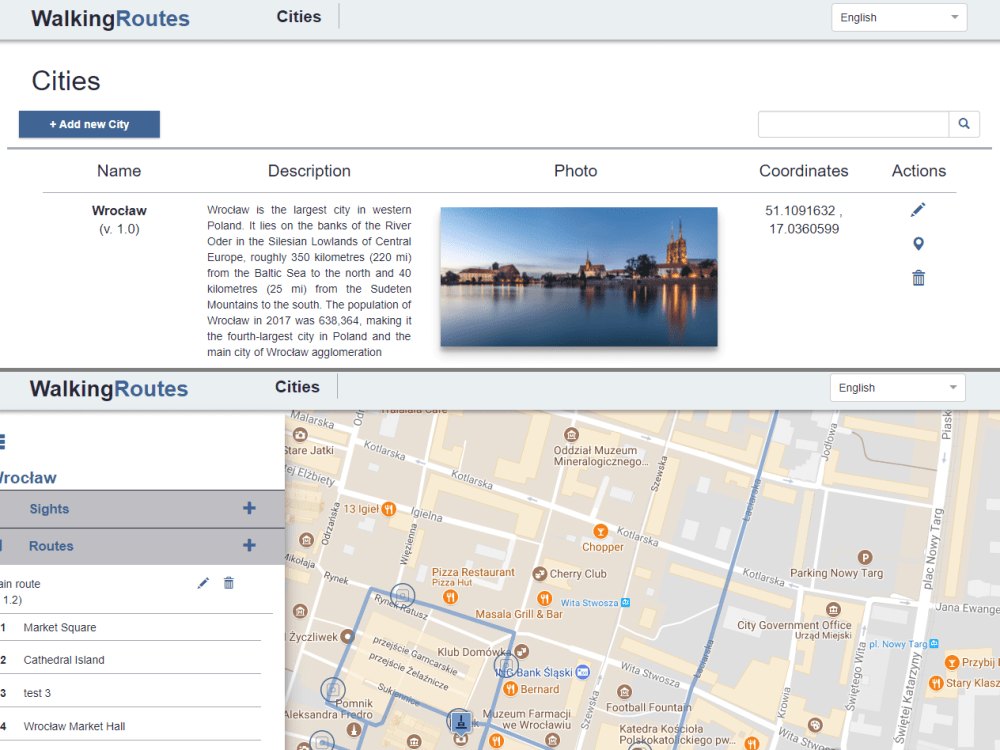Click Życzliwek marker on map
Image resolution: width=1000 pixels, height=750 pixels.
coord(347,636)
